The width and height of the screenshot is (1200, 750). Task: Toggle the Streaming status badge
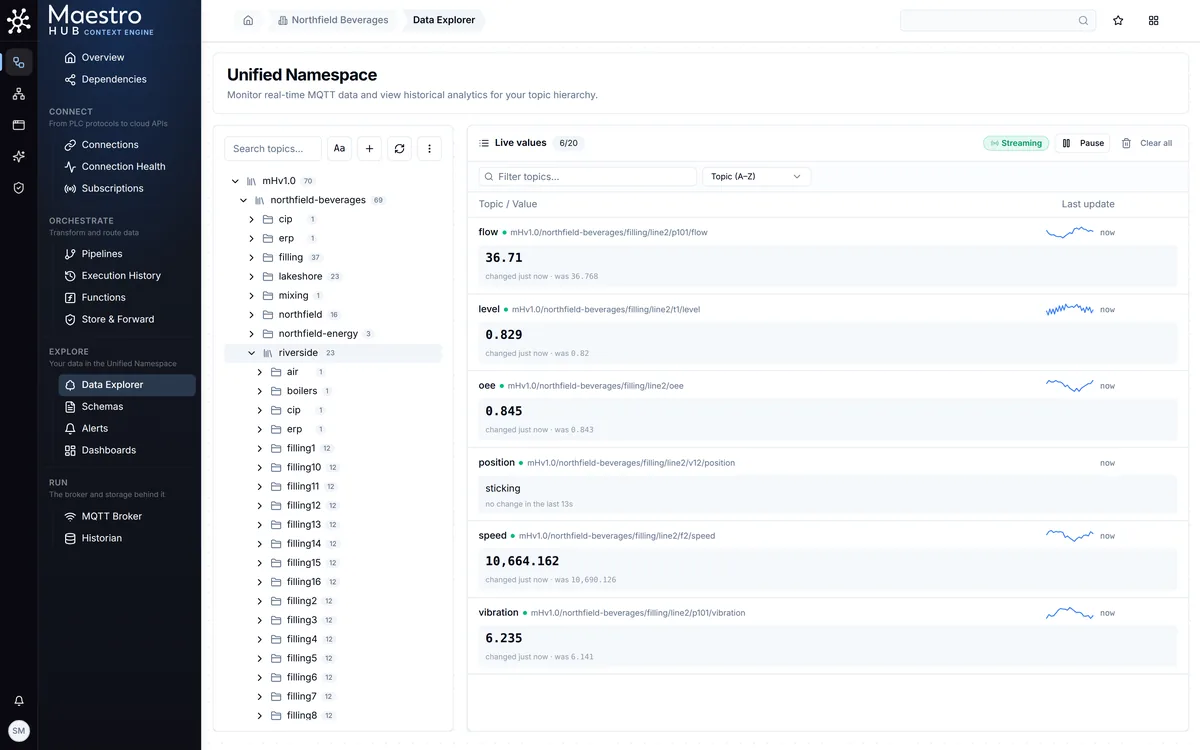1016,143
